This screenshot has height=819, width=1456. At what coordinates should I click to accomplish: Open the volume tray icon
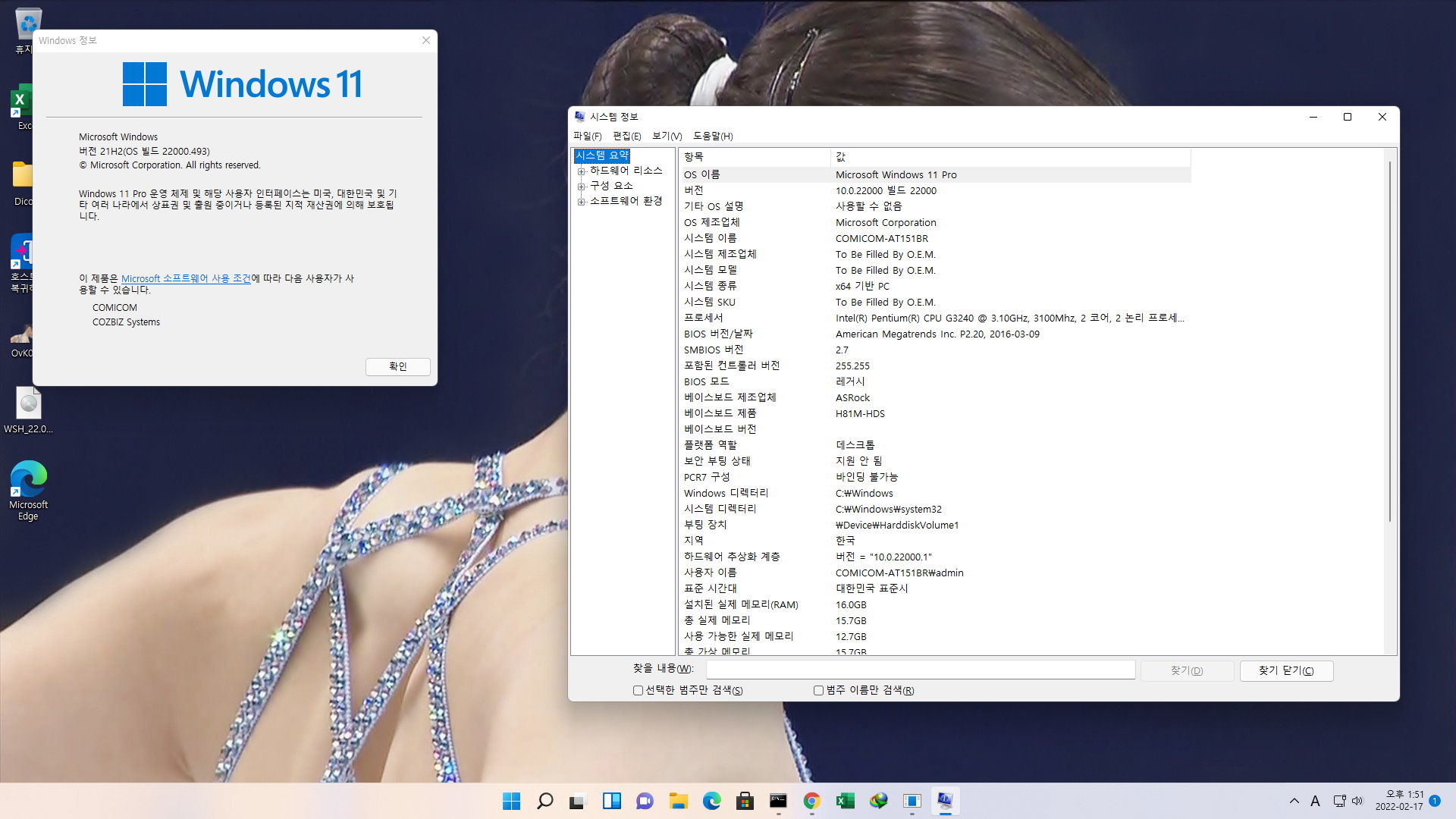(1357, 801)
